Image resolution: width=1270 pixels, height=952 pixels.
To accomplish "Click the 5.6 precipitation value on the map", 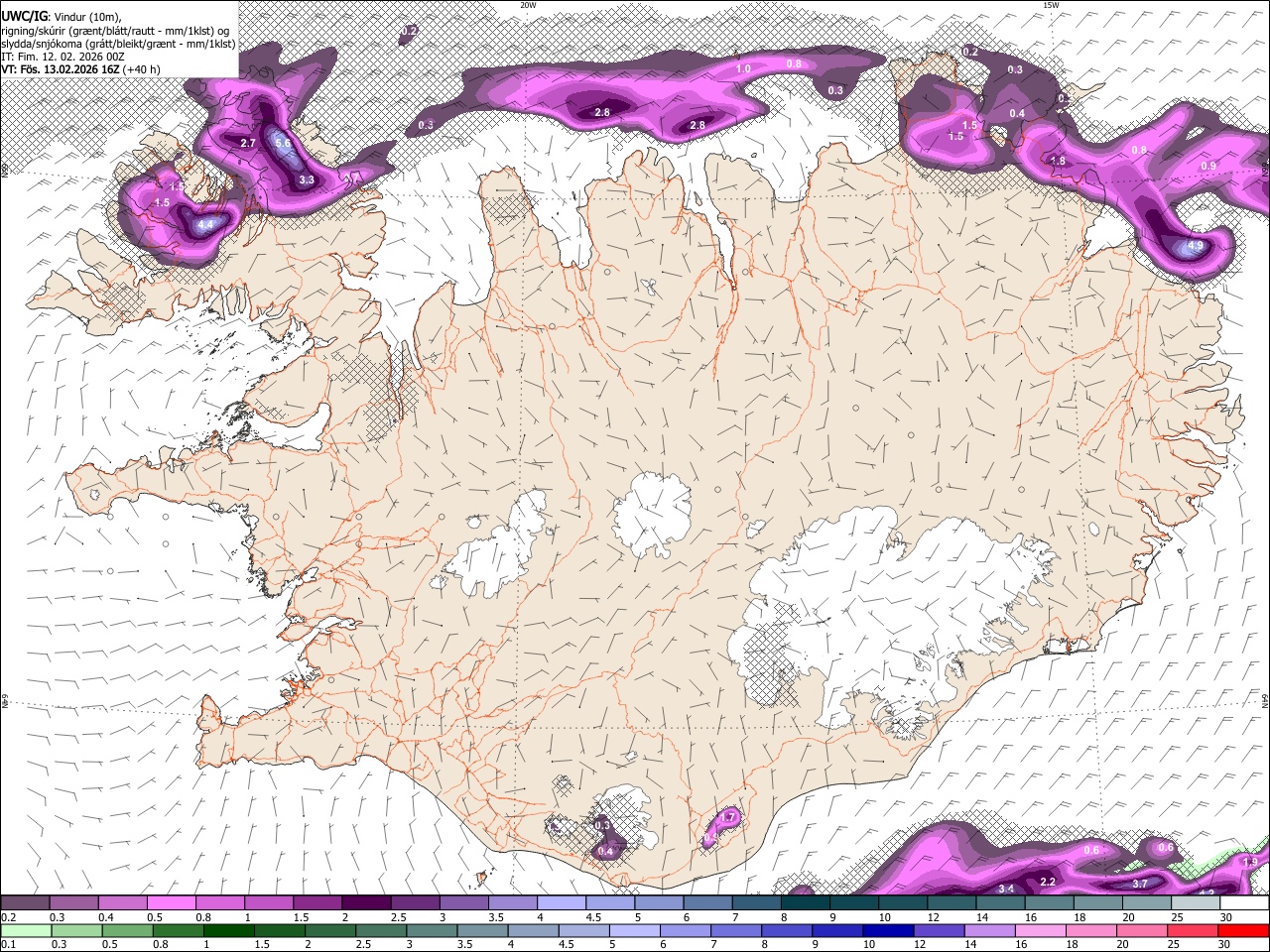I will pos(283,144).
